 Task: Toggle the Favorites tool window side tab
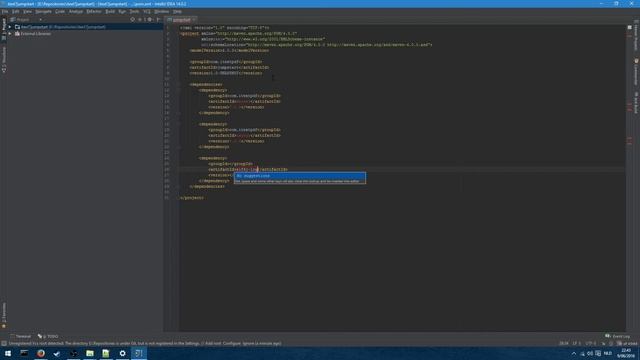pos(4,315)
